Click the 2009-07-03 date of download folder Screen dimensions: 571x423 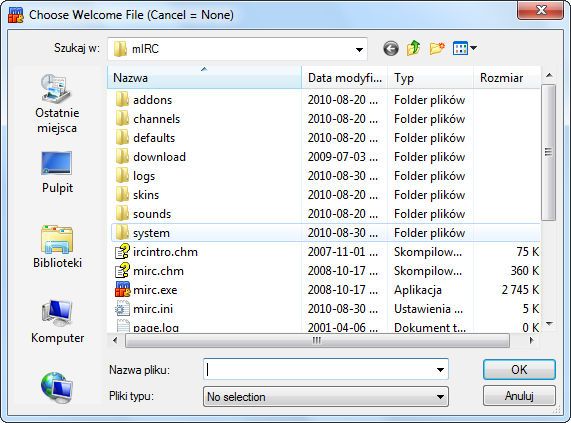tap(342, 157)
